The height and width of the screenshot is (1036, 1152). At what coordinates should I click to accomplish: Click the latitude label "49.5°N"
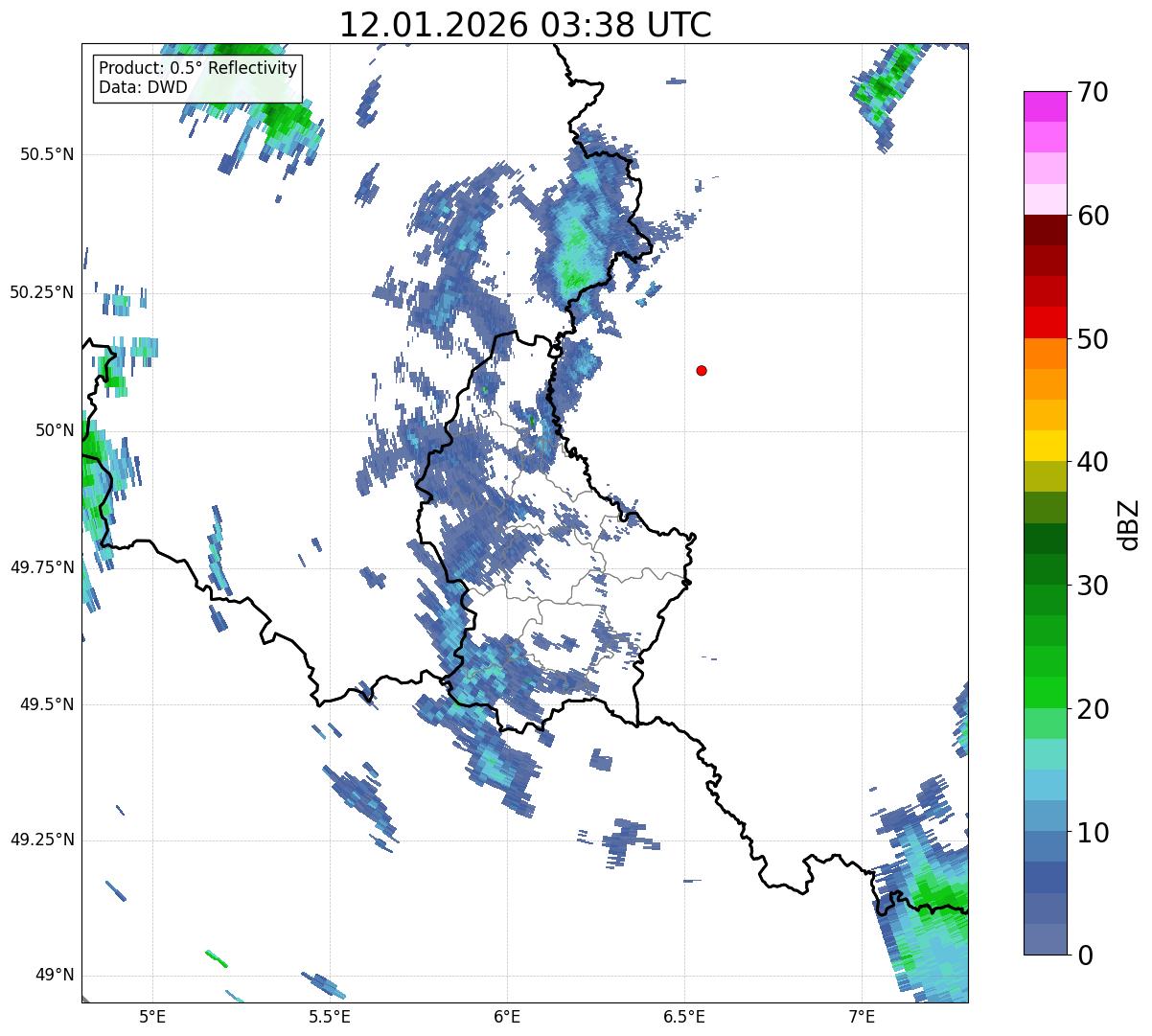(x=48, y=704)
